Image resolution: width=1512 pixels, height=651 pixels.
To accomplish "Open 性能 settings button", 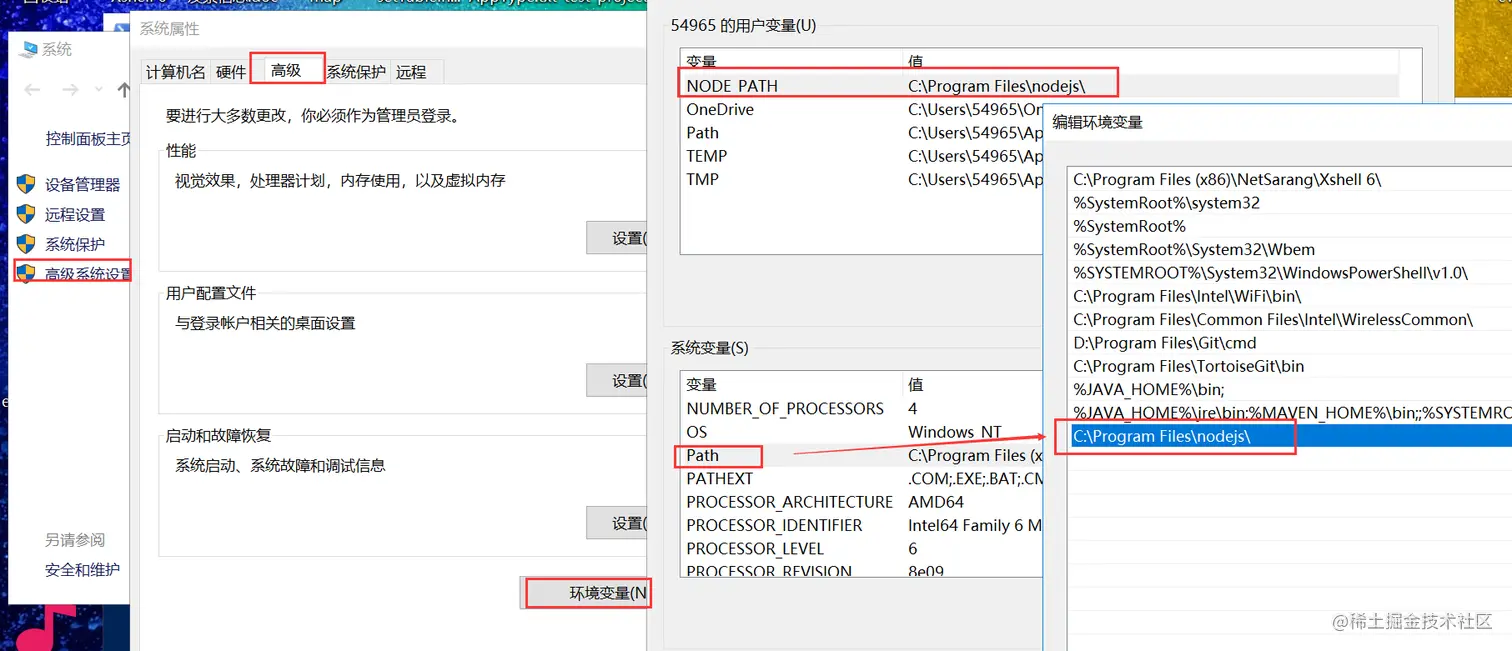I will pyautogui.click(x=617, y=238).
